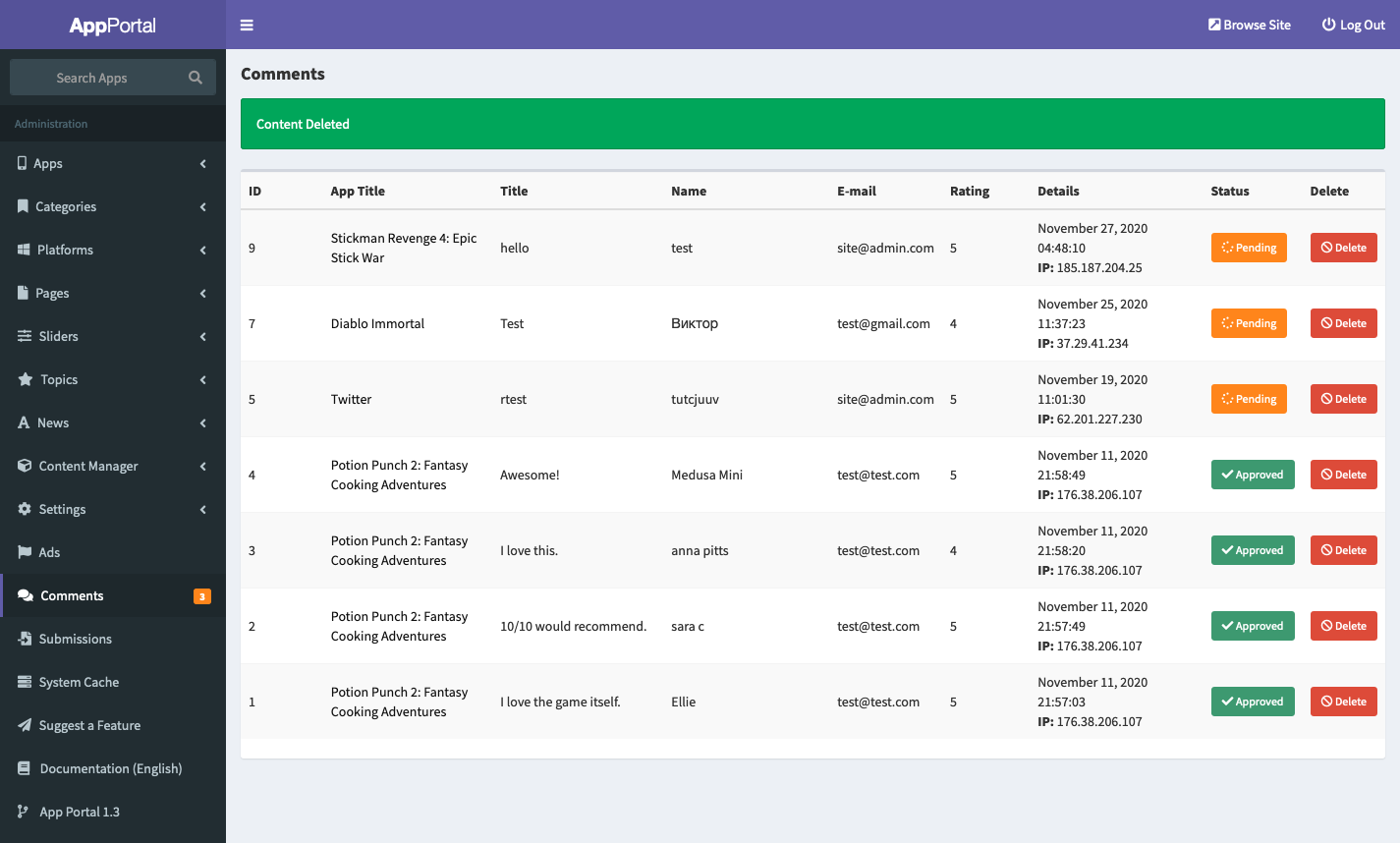1400x843 pixels.
Task: Open the Submissions menu item
Action: click(x=75, y=639)
